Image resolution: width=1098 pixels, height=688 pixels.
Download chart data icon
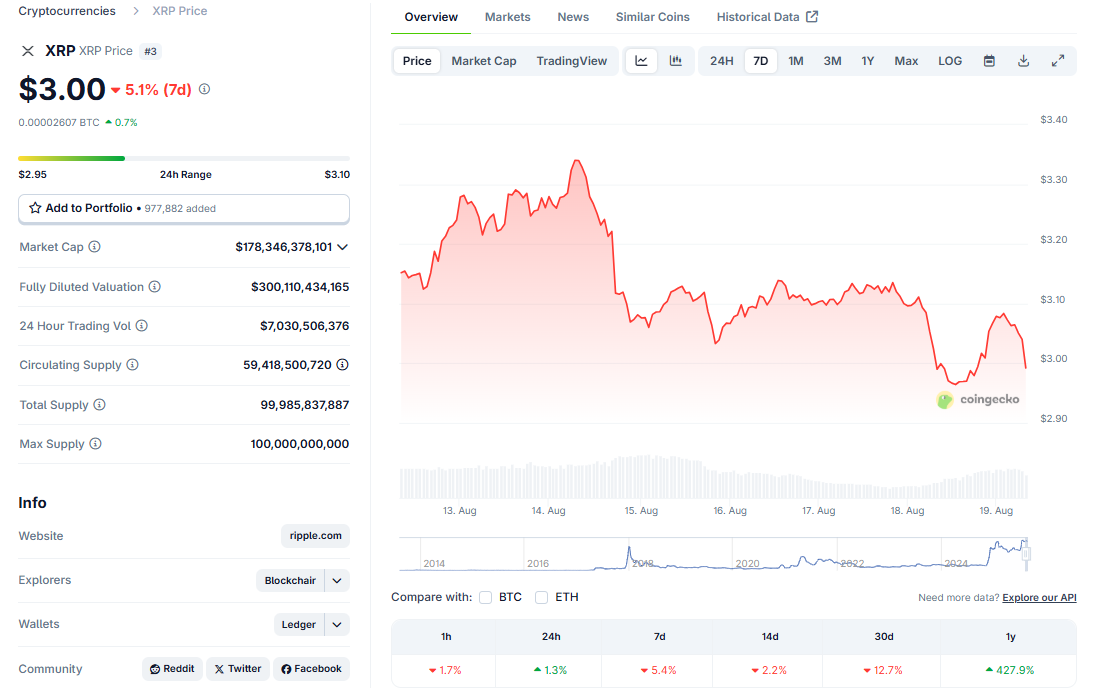tap(1023, 61)
